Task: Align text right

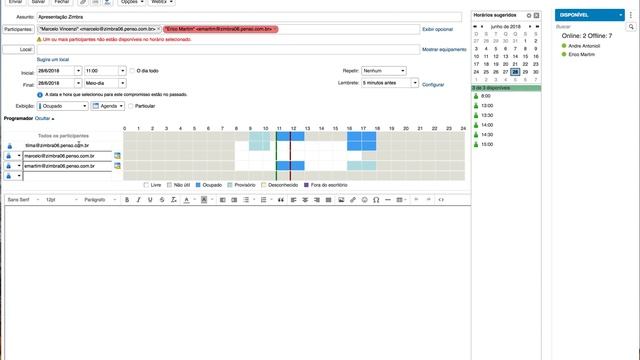Action: pyautogui.click(x=317, y=200)
